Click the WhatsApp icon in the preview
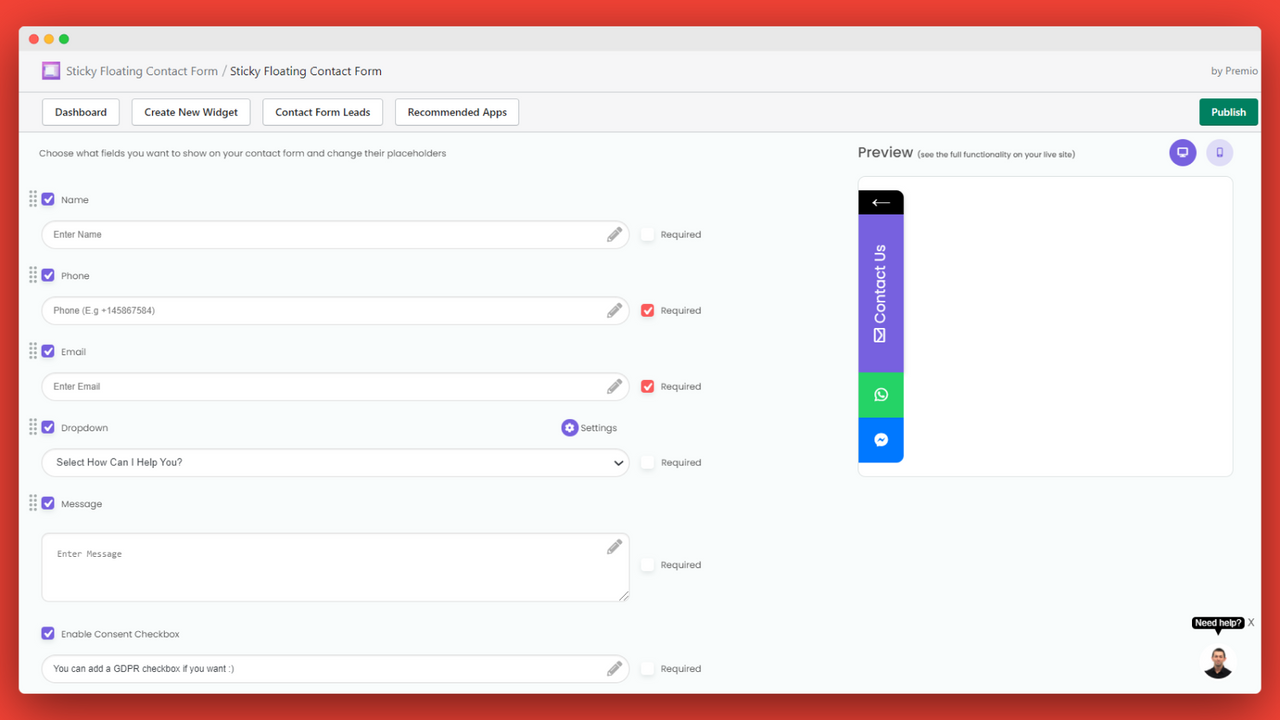1280x720 pixels. (880, 394)
